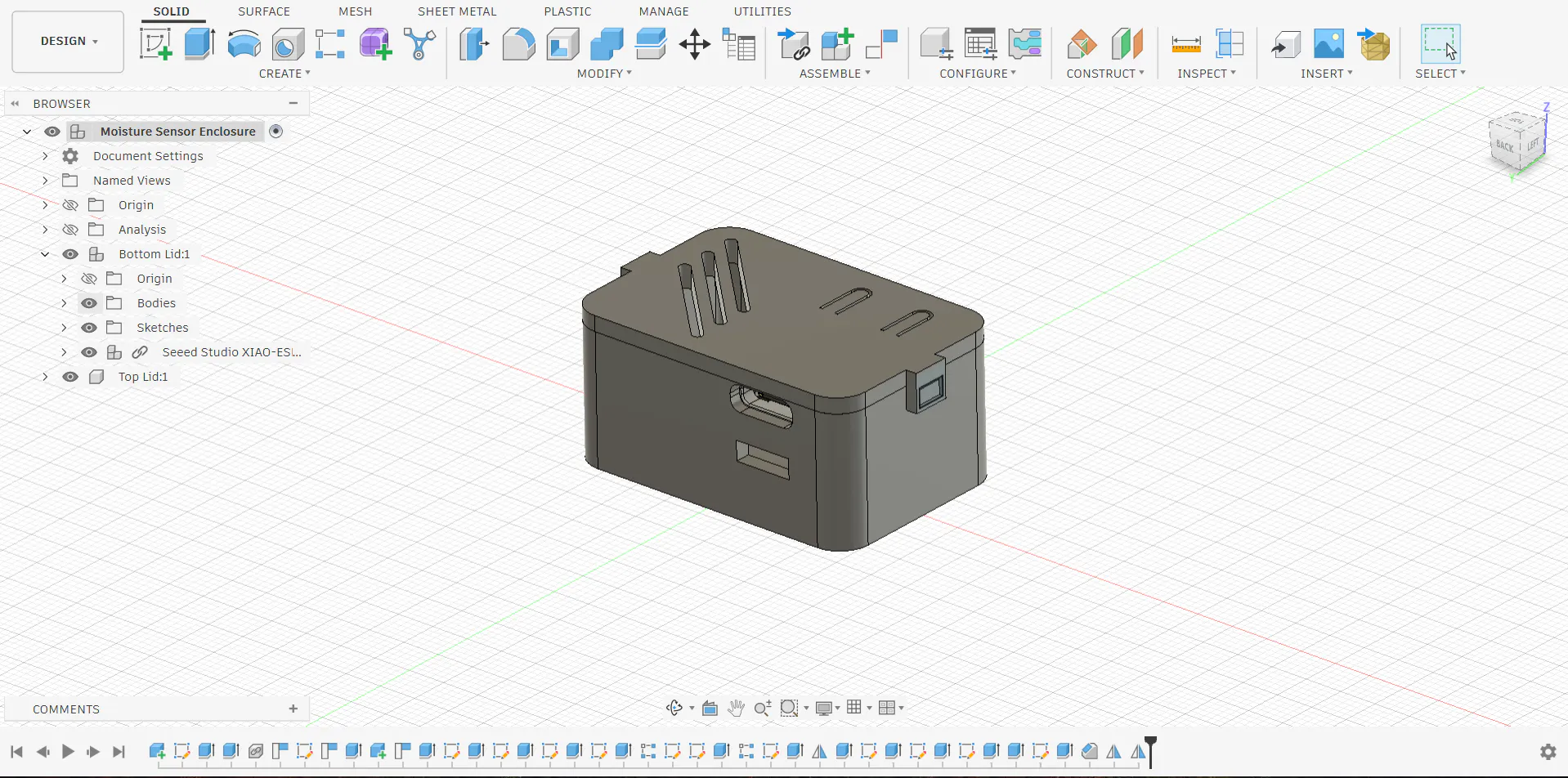Switch to the SURFACE tab
Image resolution: width=1568 pixels, height=778 pixels.
(263, 11)
